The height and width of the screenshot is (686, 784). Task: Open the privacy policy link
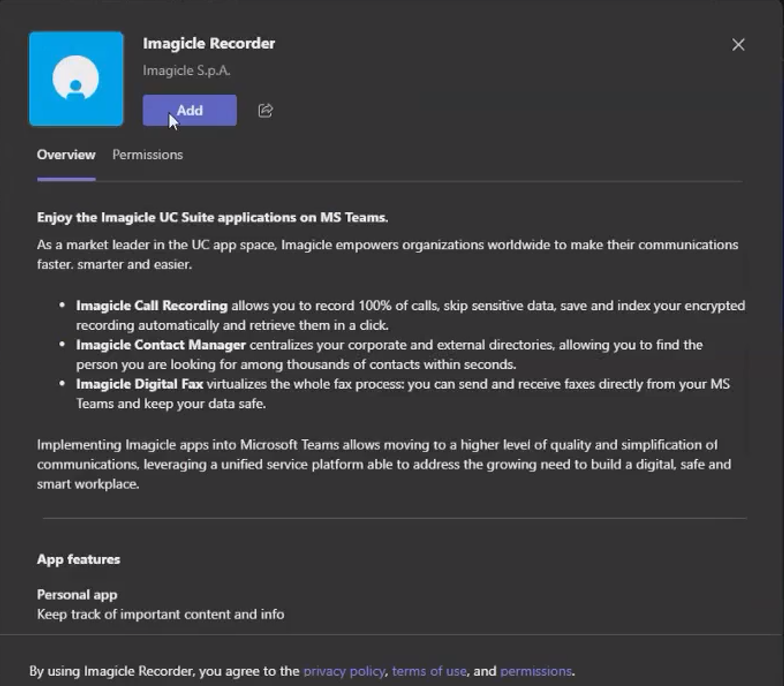click(x=344, y=671)
